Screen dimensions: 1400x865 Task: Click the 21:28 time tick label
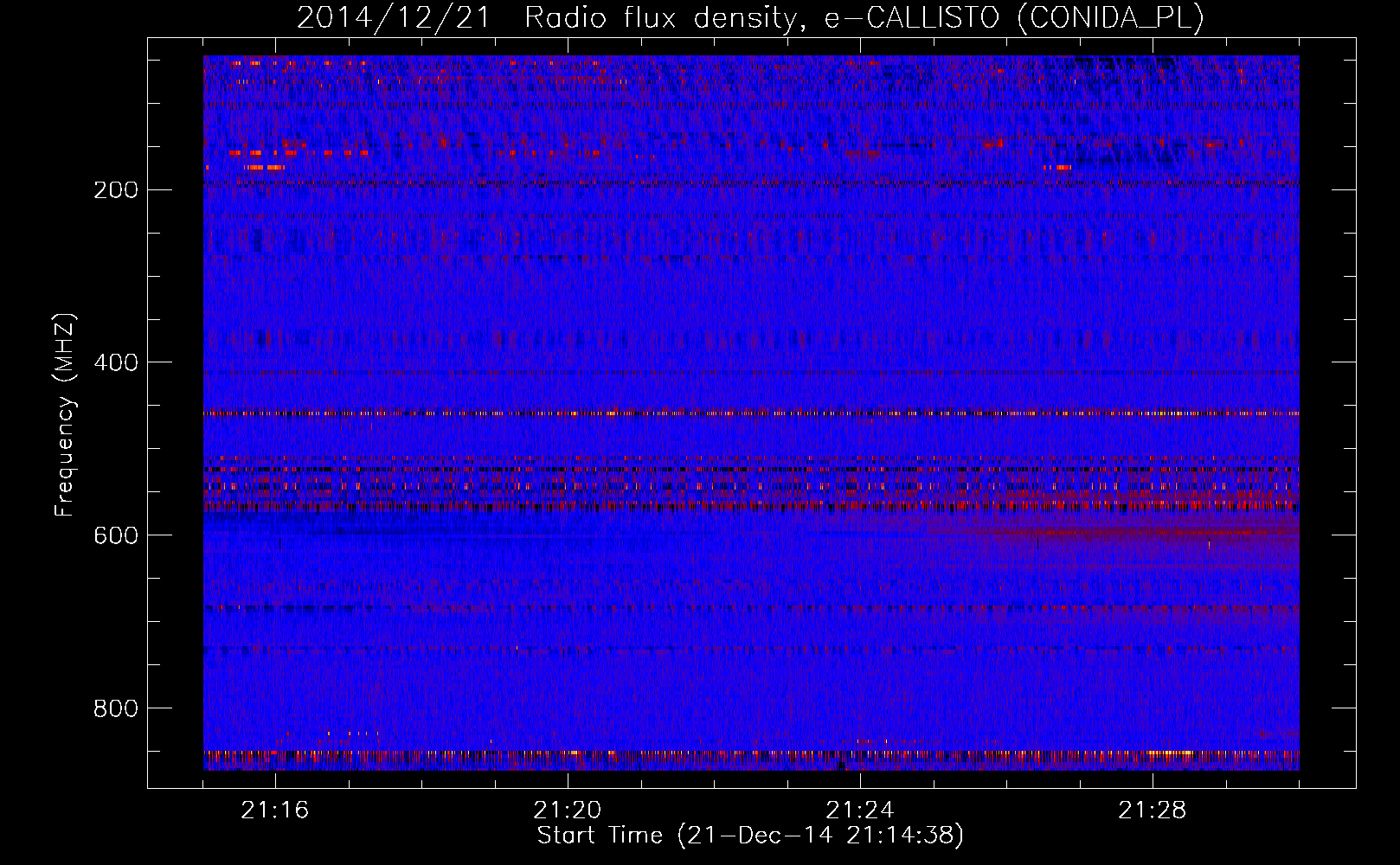[1153, 811]
